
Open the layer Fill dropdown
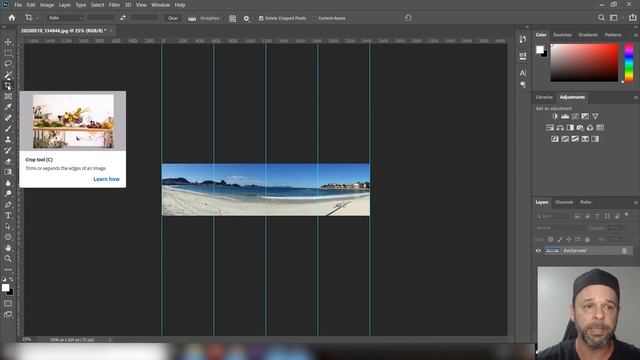pos(617,239)
